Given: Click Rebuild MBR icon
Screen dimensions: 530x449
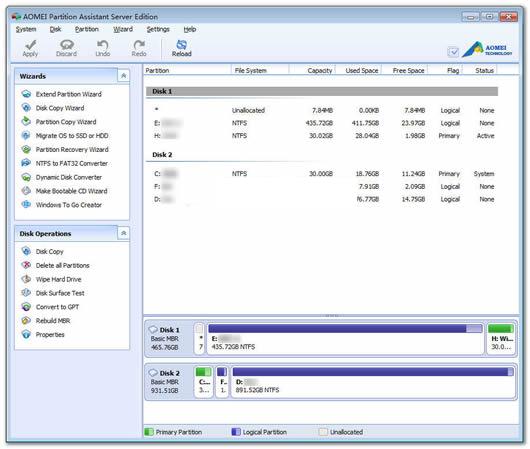Looking at the screenshot, I should [x=26, y=321].
